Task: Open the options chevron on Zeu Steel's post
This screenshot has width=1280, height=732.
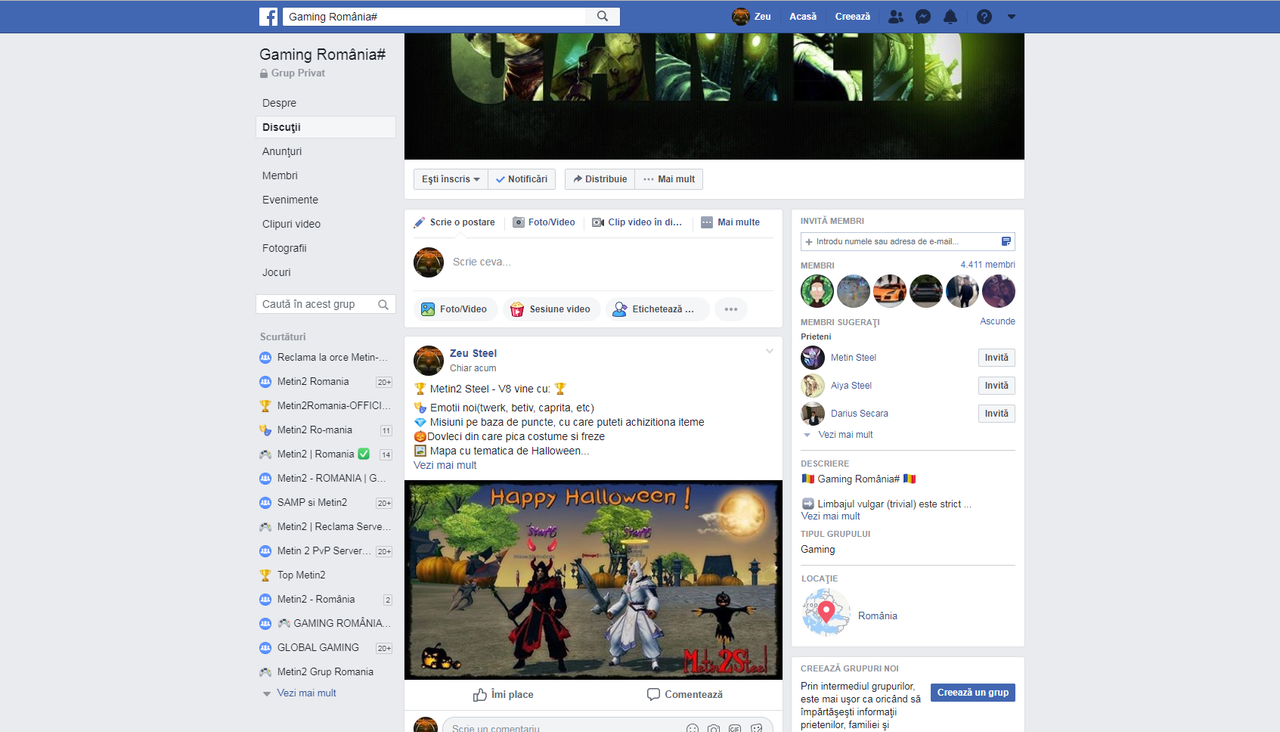Action: 769,351
